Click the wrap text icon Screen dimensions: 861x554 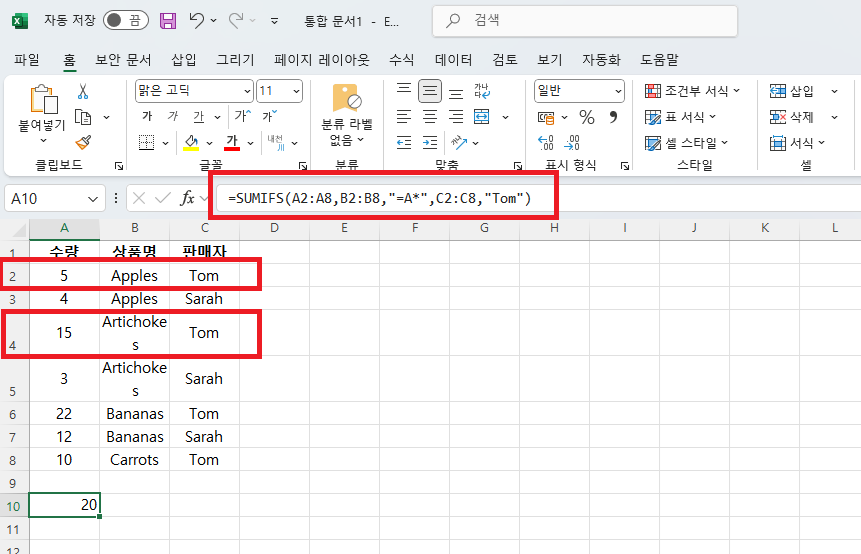(482, 91)
